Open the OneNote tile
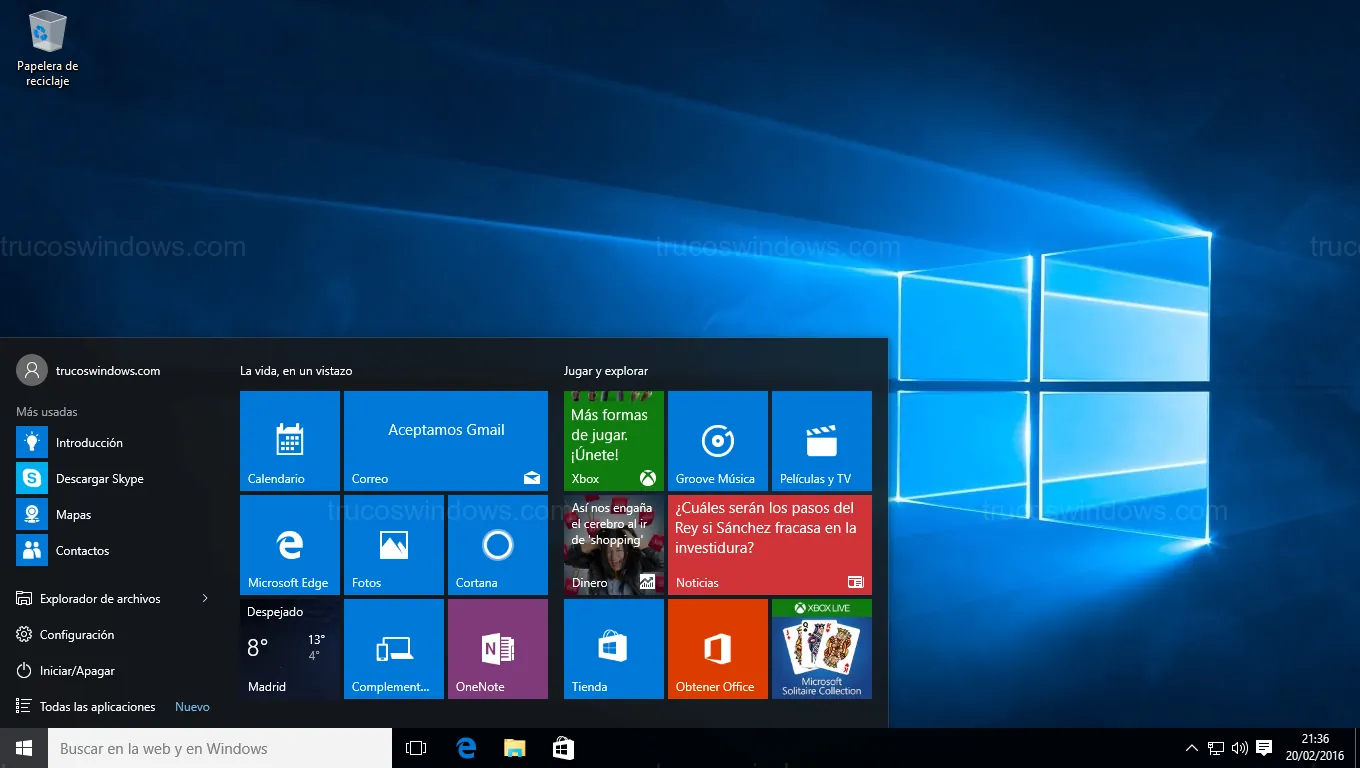 point(497,649)
